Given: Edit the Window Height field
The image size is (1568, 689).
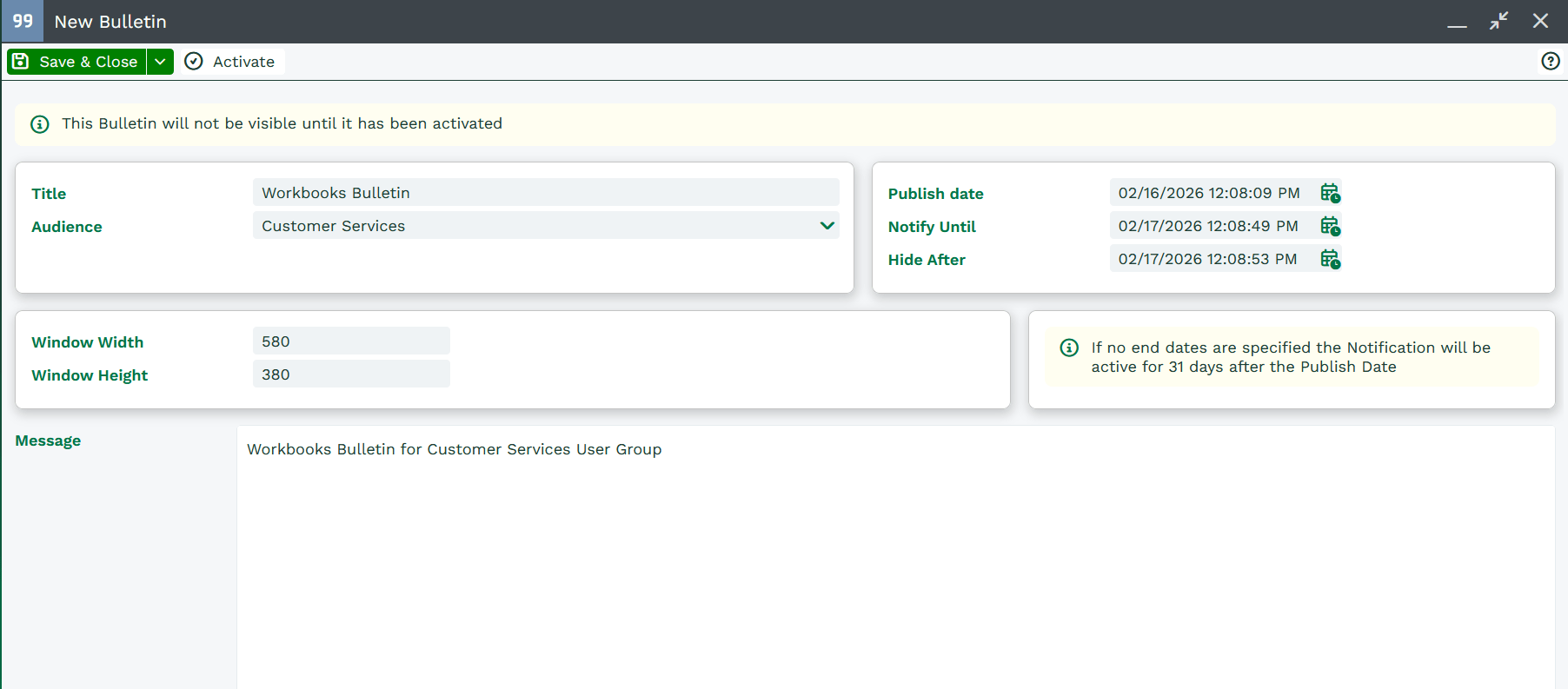Looking at the screenshot, I should (x=351, y=374).
